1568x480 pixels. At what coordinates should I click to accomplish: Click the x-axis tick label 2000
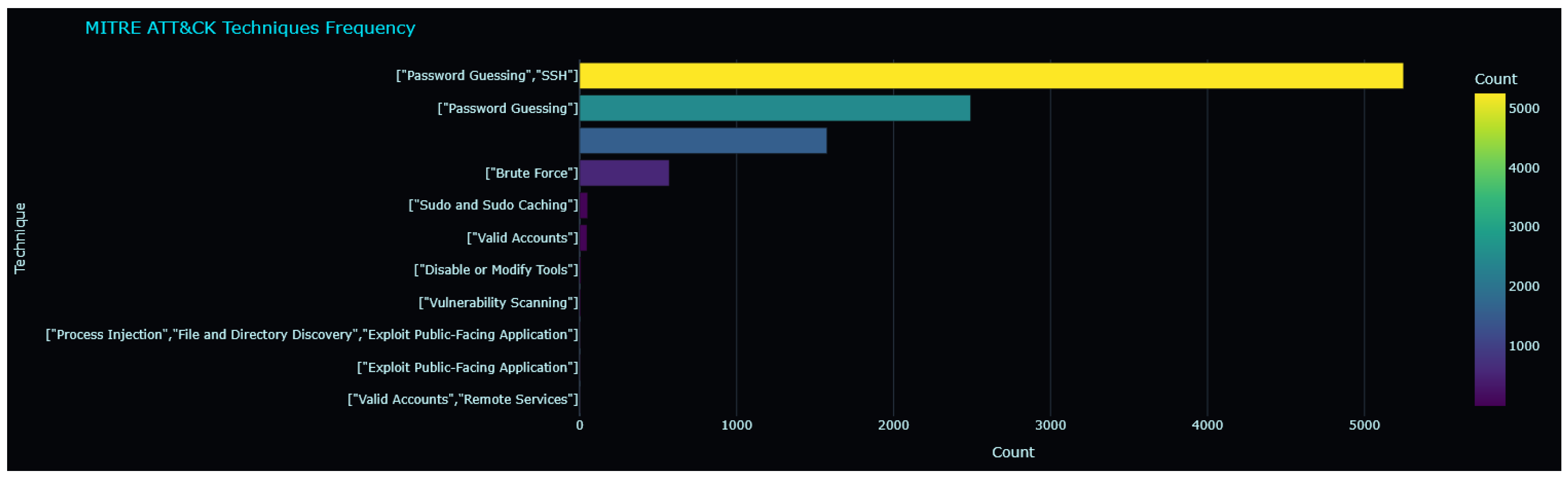[x=893, y=425]
